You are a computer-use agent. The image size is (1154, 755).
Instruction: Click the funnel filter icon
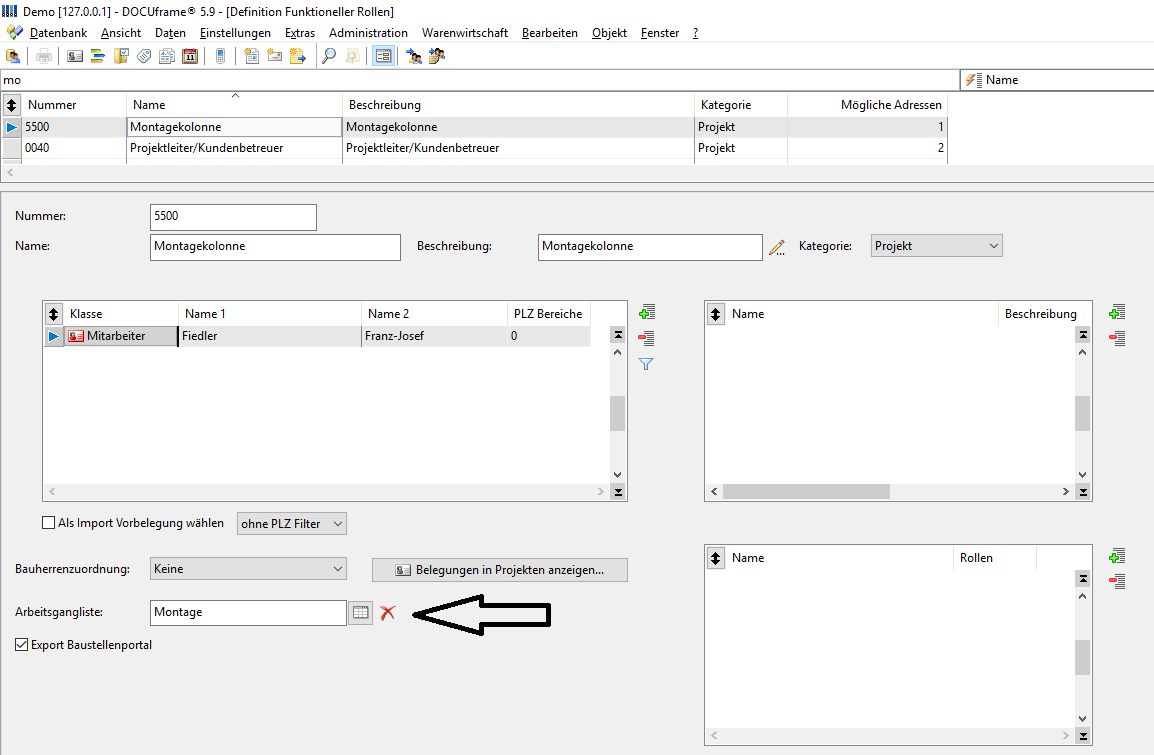646,364
